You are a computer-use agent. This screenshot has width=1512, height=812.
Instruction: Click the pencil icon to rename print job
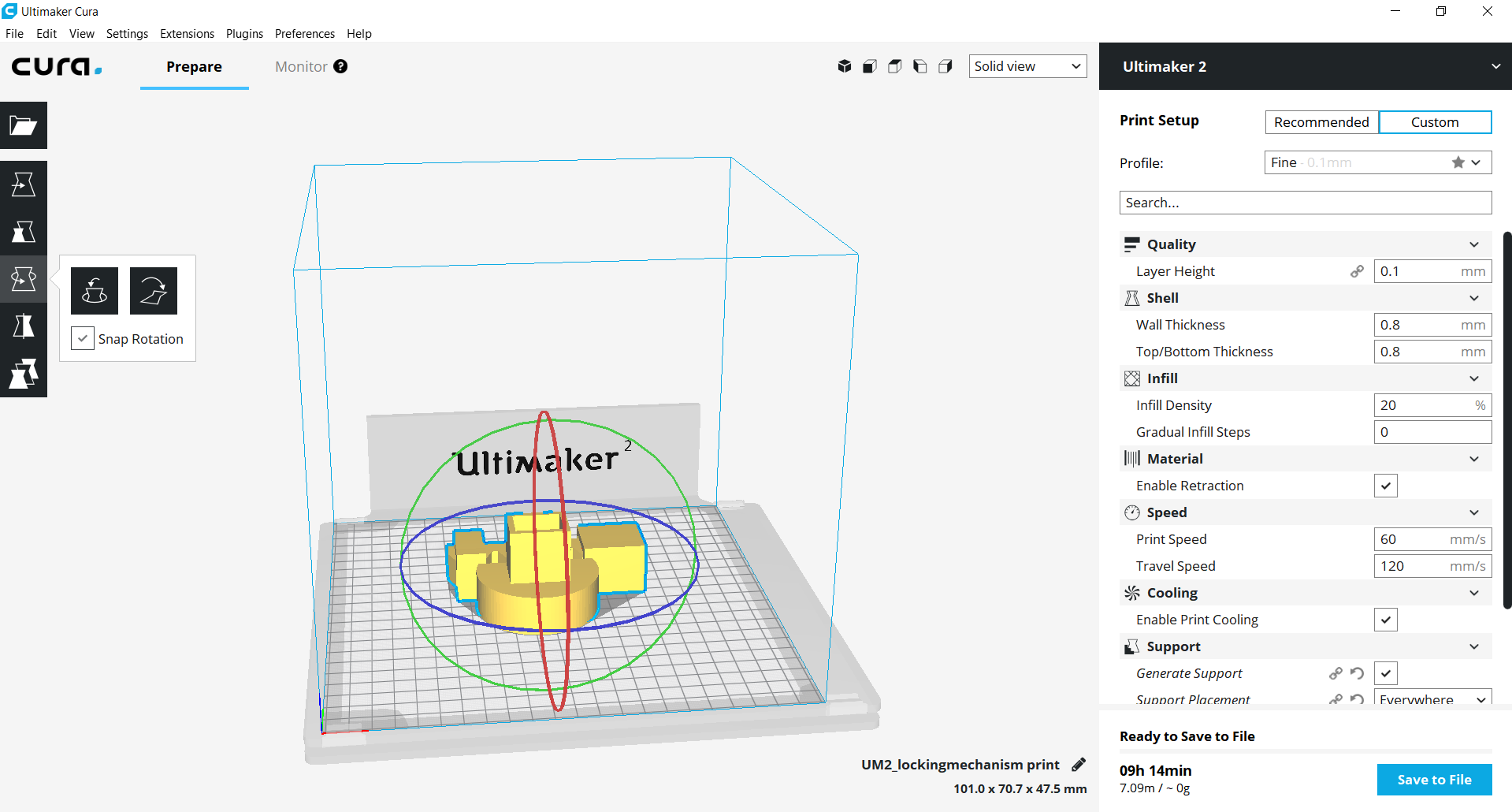tap(1079, 764)
